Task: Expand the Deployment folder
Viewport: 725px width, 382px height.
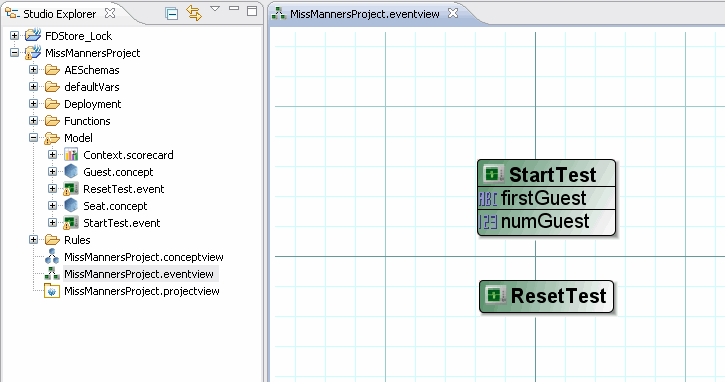Action: [x=33, y=104]
